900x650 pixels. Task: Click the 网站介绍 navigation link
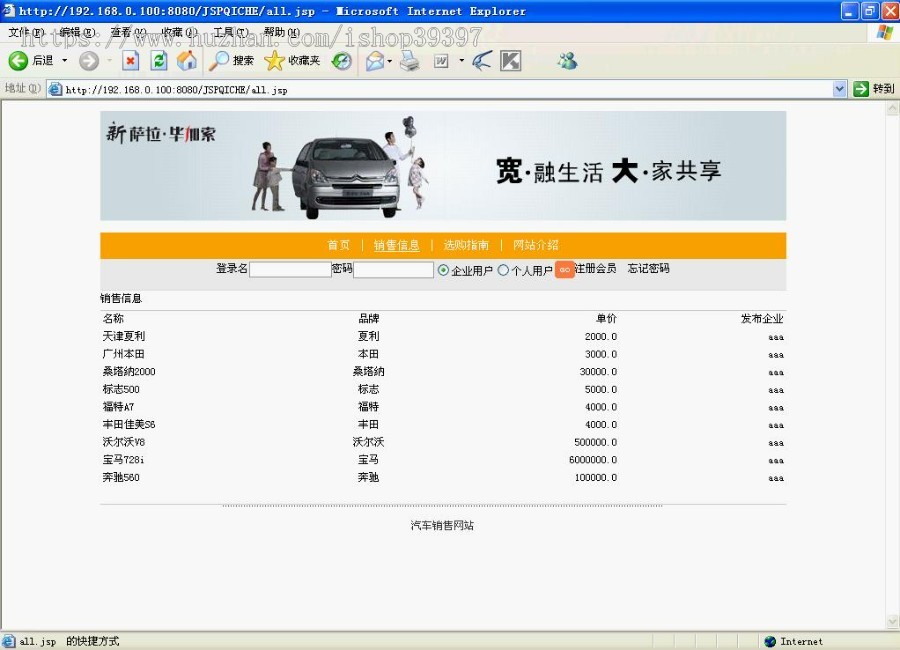pos(536,245)
